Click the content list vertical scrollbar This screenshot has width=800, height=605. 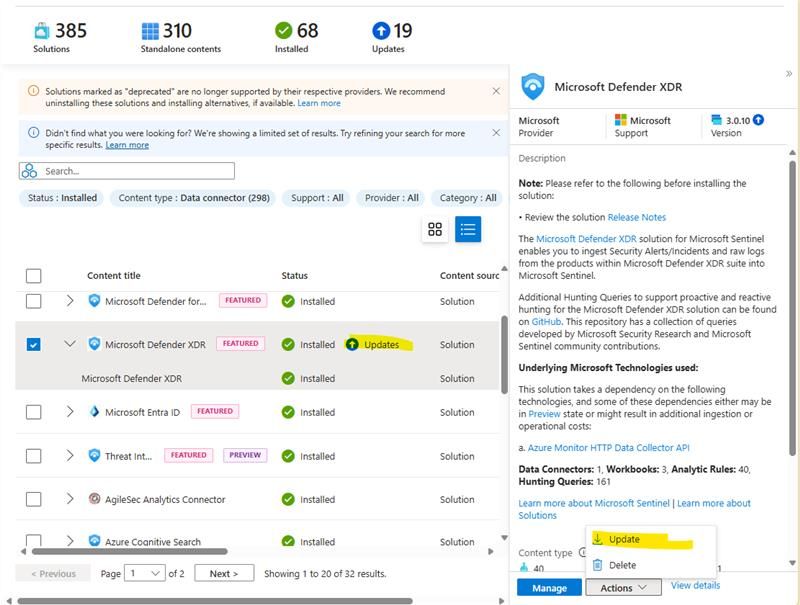click(x=504, y=355)
